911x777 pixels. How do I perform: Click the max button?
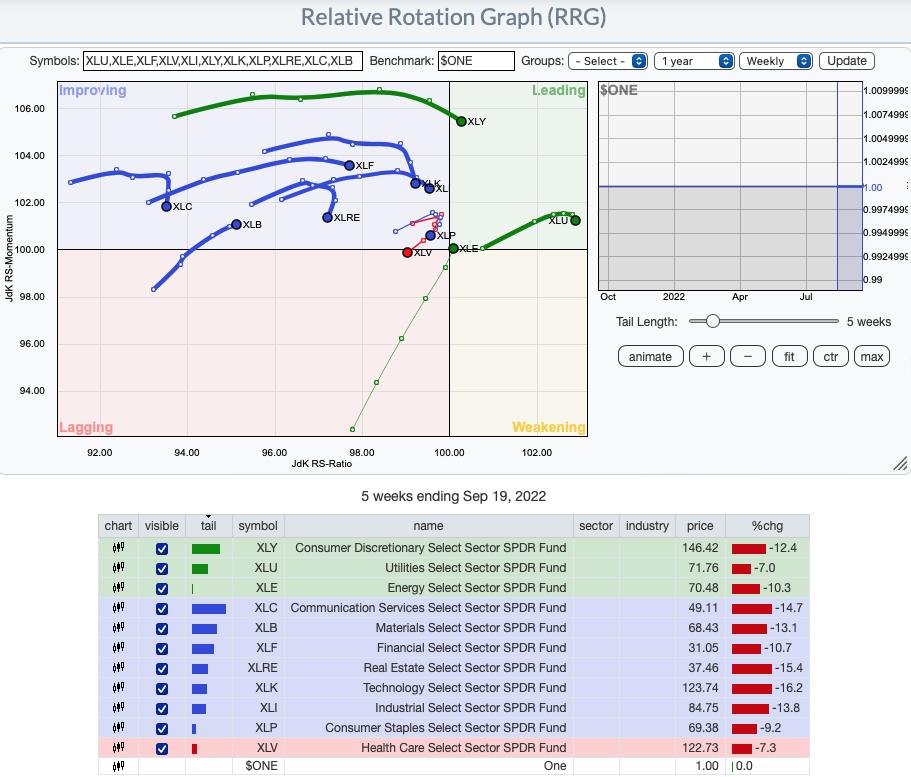click(x=871, y=356)
